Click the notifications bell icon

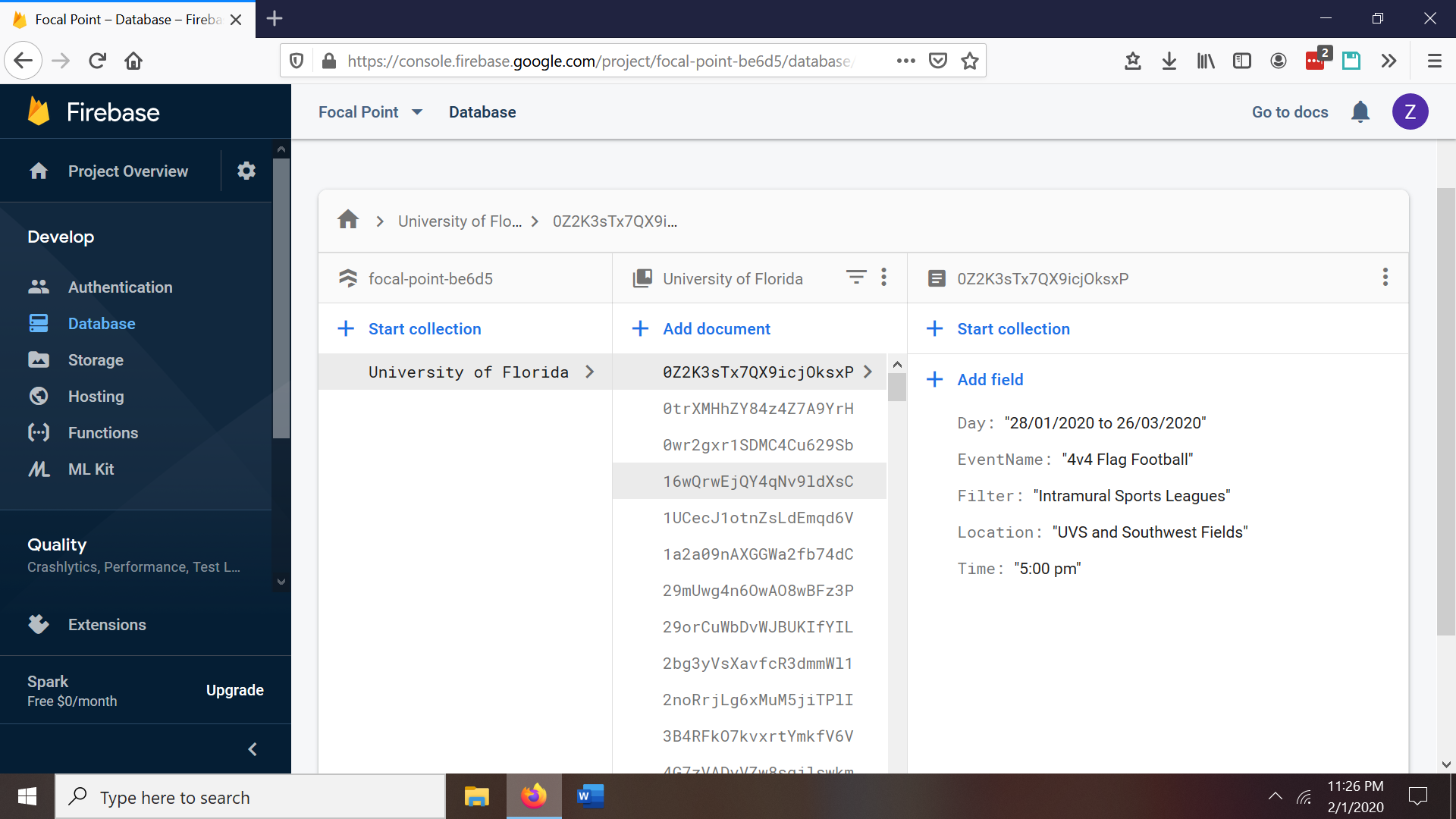click(1360, 112)
